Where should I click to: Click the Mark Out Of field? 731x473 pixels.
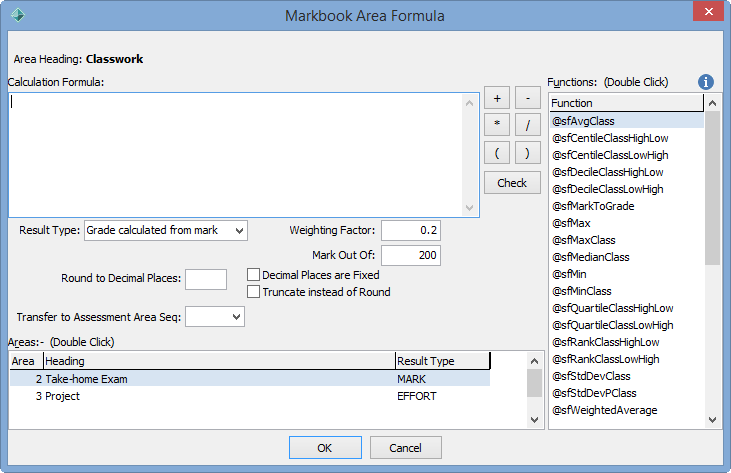pyautogui.click(x=411, y=255)
